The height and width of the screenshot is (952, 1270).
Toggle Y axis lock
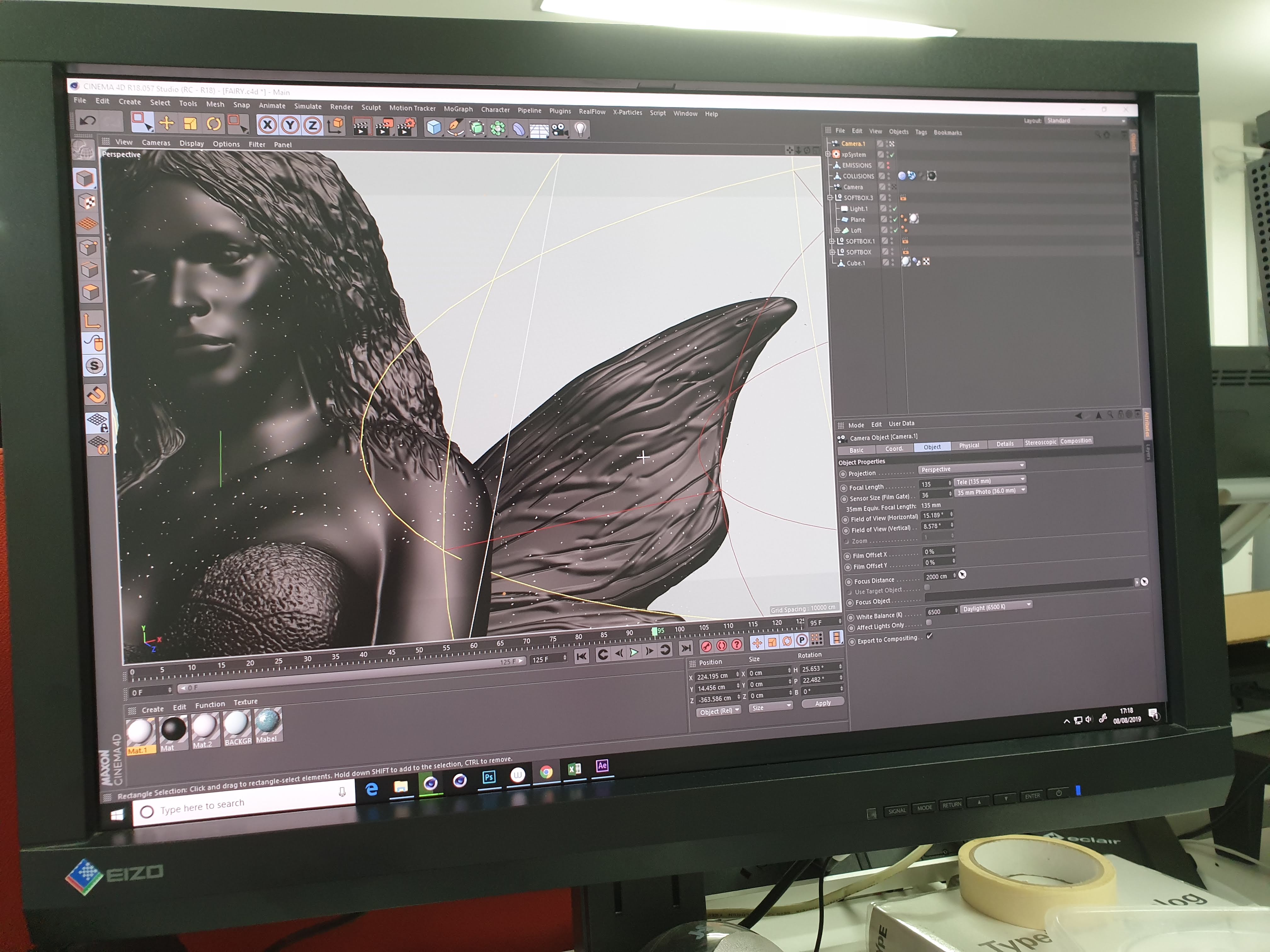[x=290, y=125]
